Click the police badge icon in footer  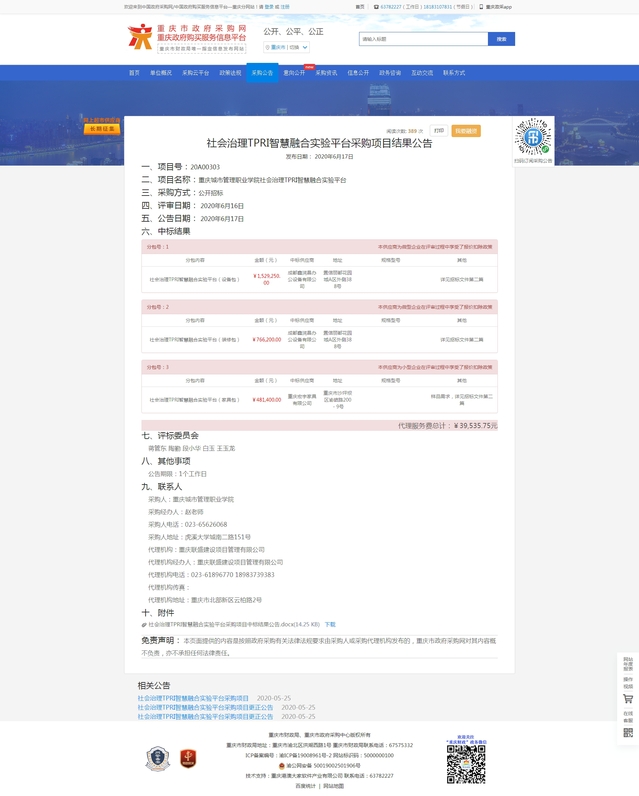point(158,759)
